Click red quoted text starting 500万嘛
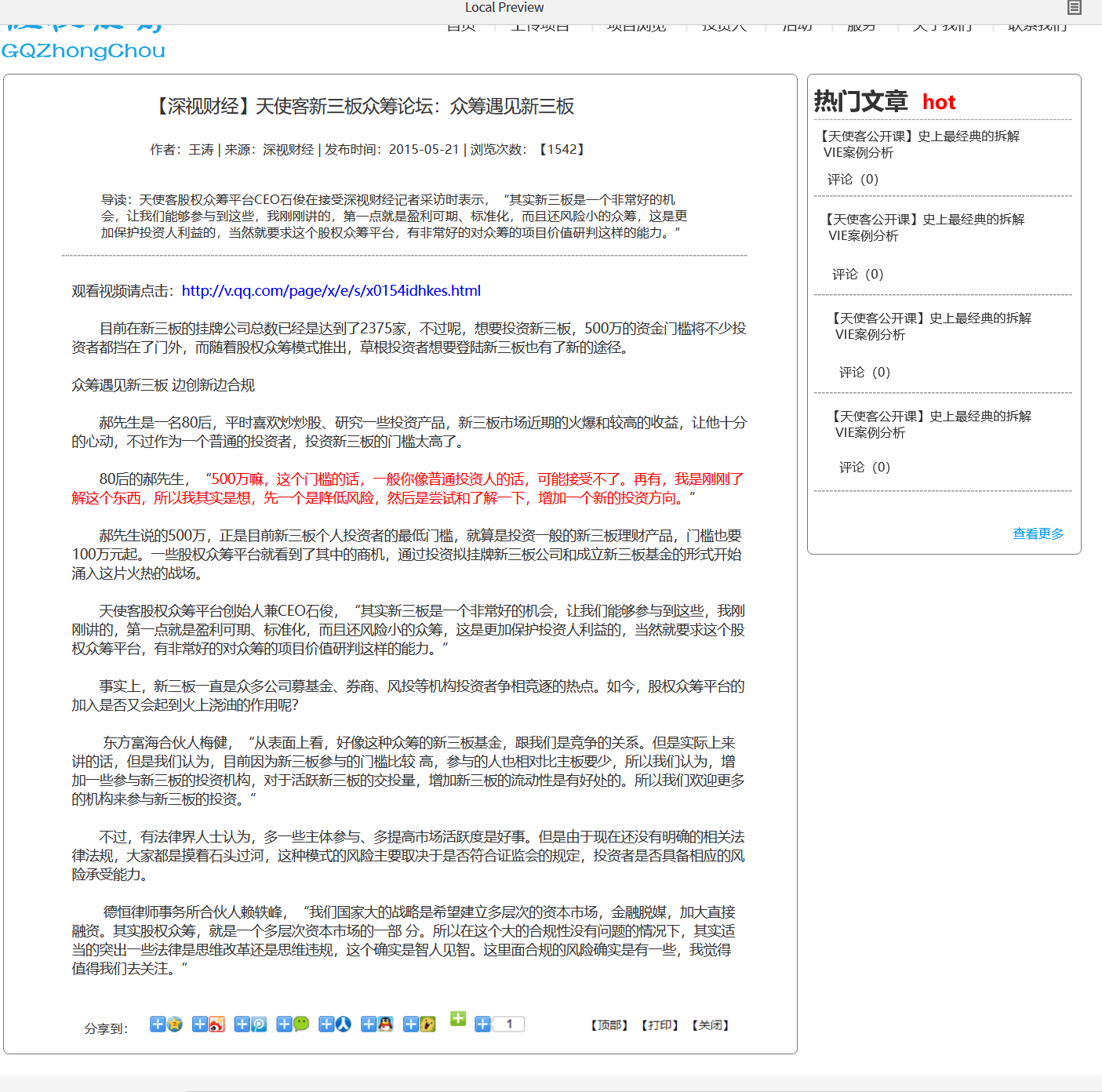 [x=407, y=489]
